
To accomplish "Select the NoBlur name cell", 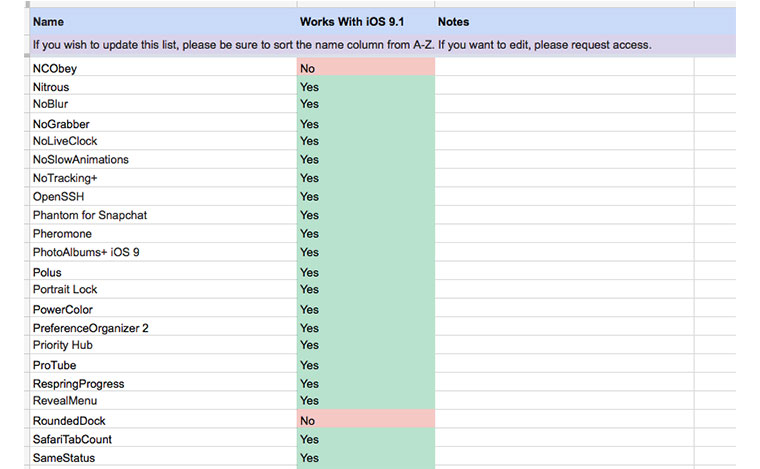I will [163, 104].
